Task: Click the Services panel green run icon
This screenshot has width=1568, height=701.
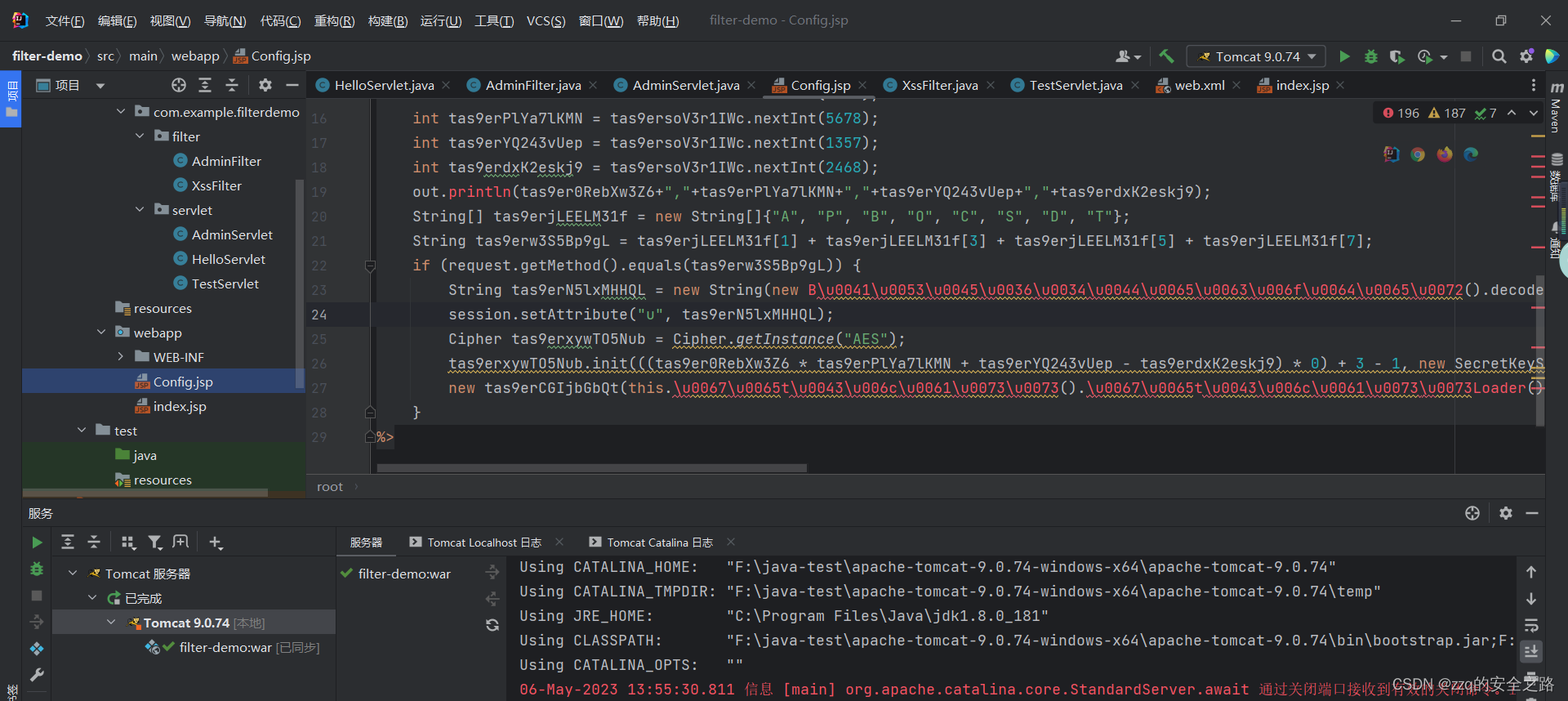Action: point(37,542)
